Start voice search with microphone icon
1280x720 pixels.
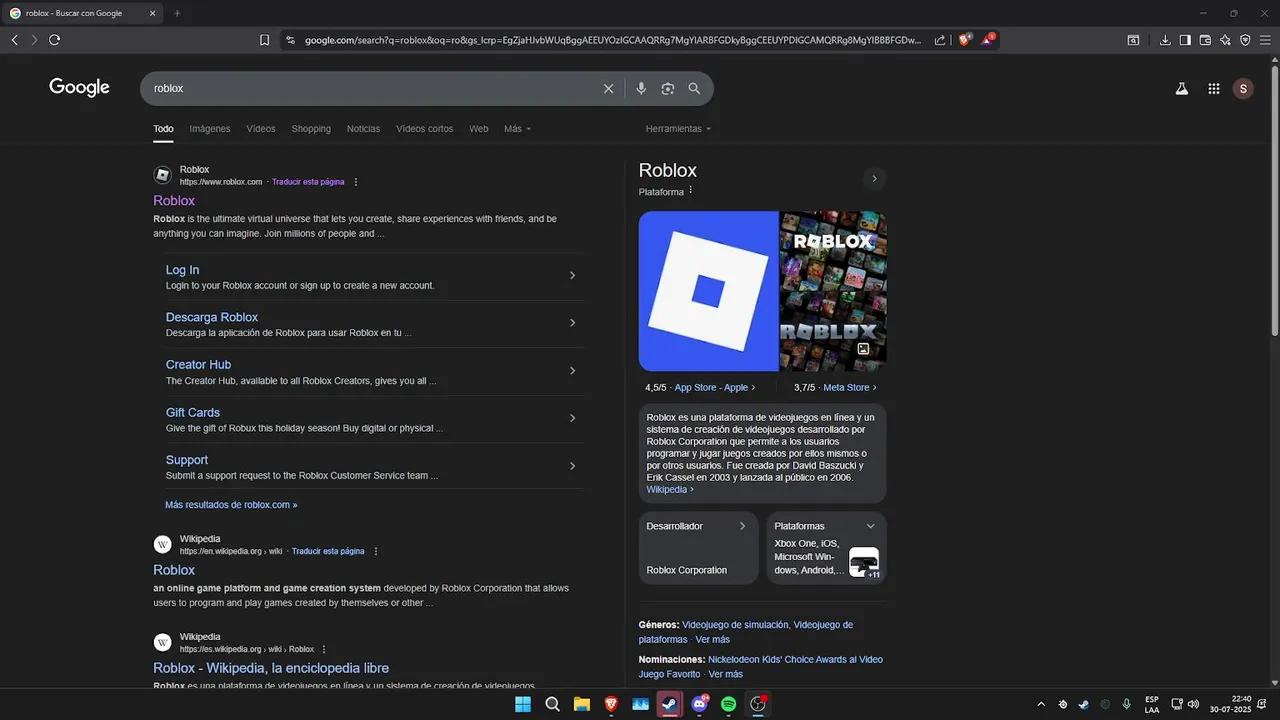coord(641,89)
